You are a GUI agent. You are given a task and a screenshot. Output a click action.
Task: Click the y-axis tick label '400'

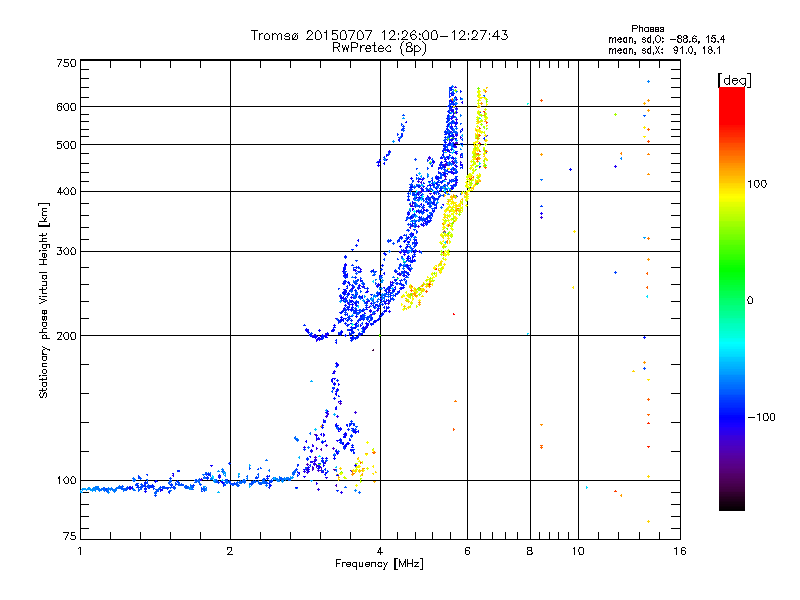[x=66, y=191]
